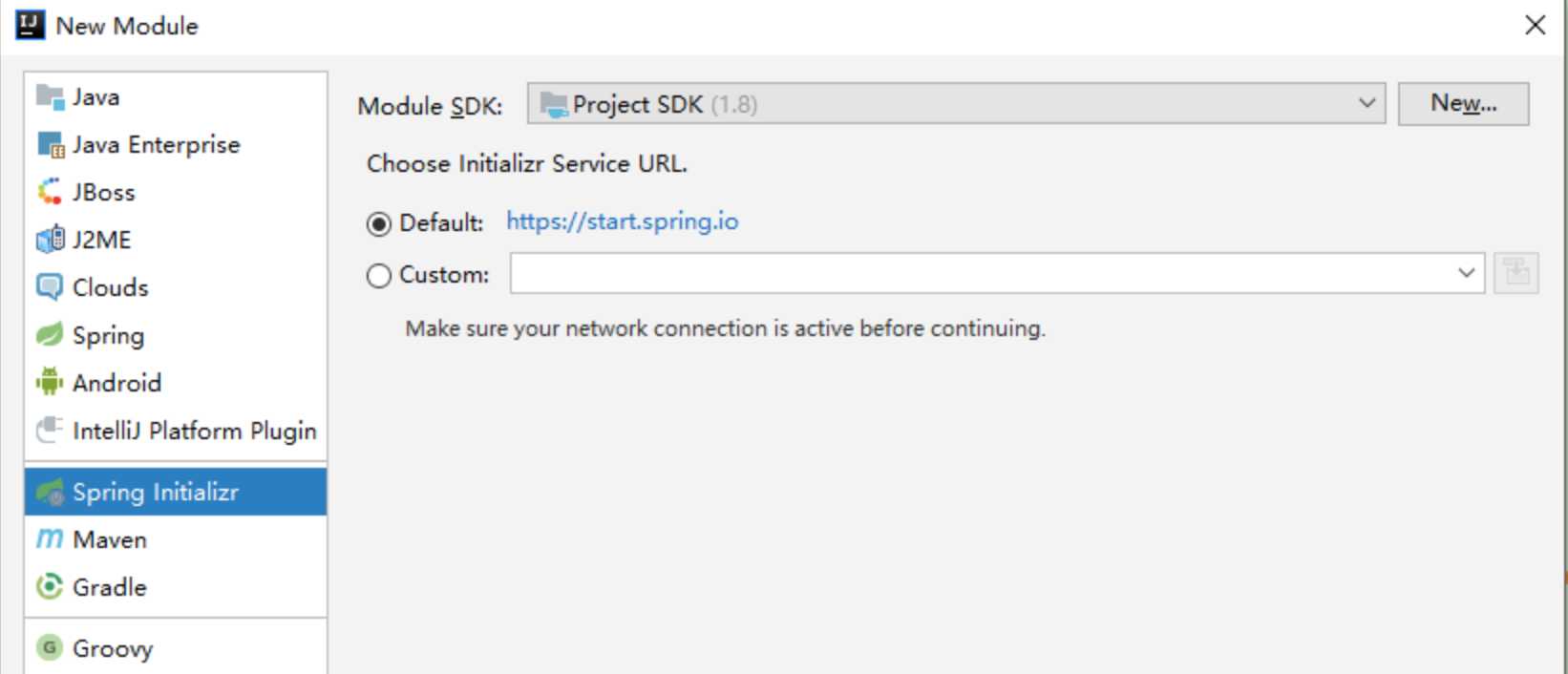Viewport: 1568px width, 674px height.
Task: Choose IntelliJ Platform Plugin module type
Action: tap(194, 431)
